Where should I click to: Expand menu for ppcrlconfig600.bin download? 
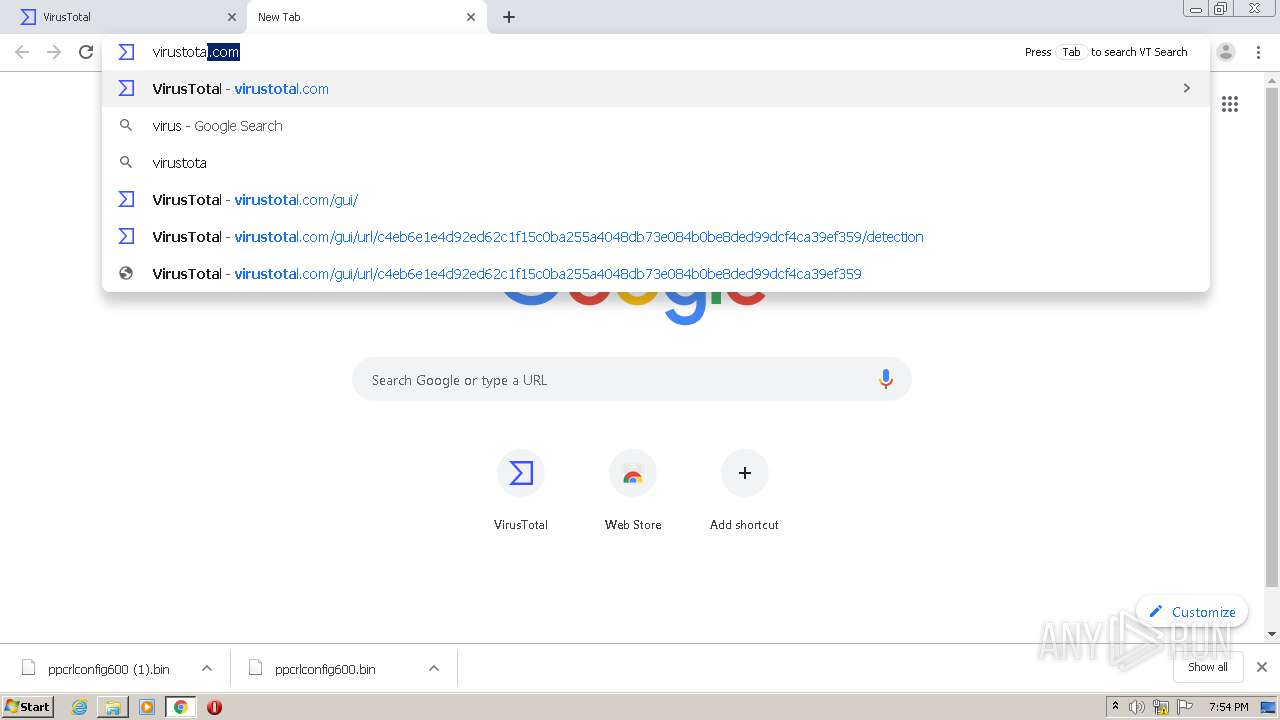click(434, 668)
